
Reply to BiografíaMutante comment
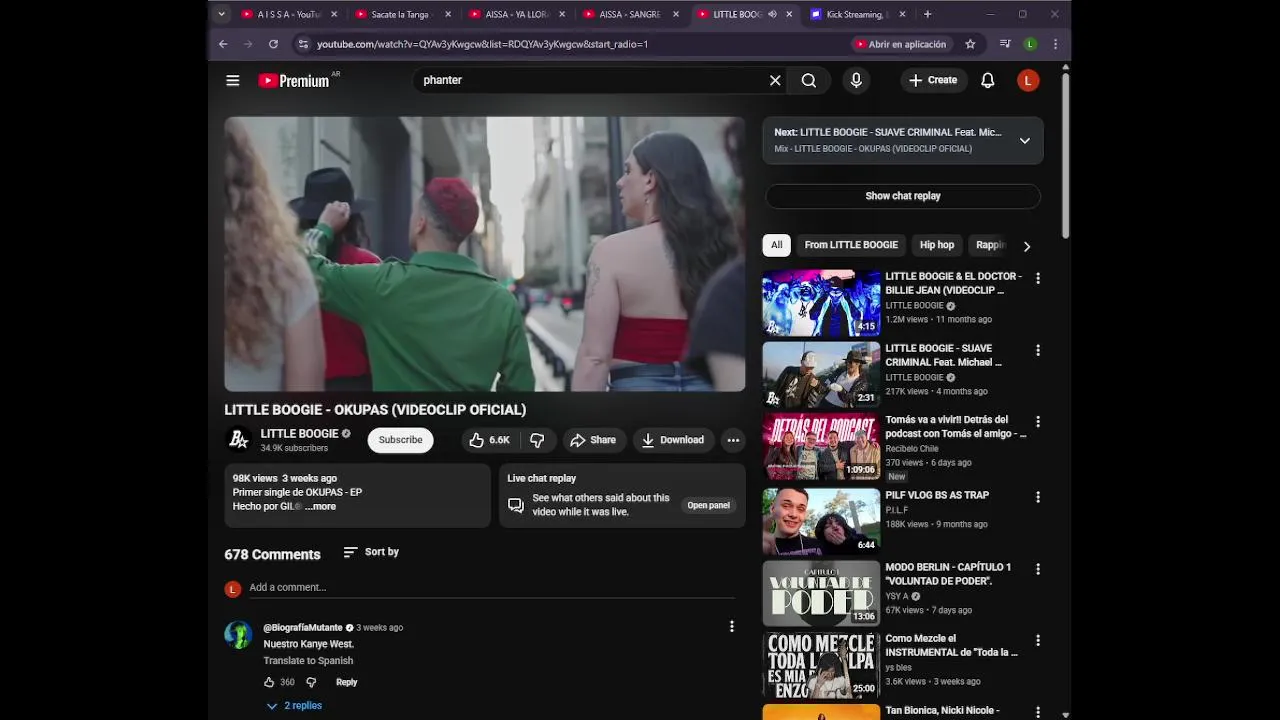[x=346, y=682]
